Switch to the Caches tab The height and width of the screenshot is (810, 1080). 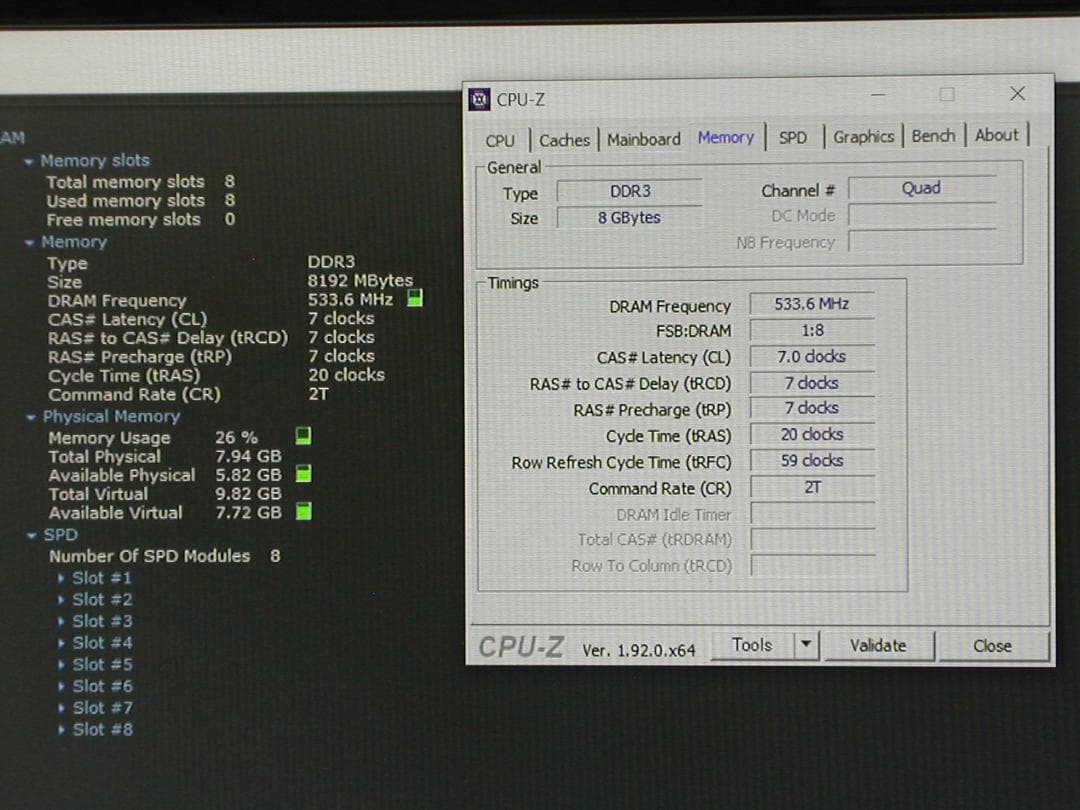(564, 140)
